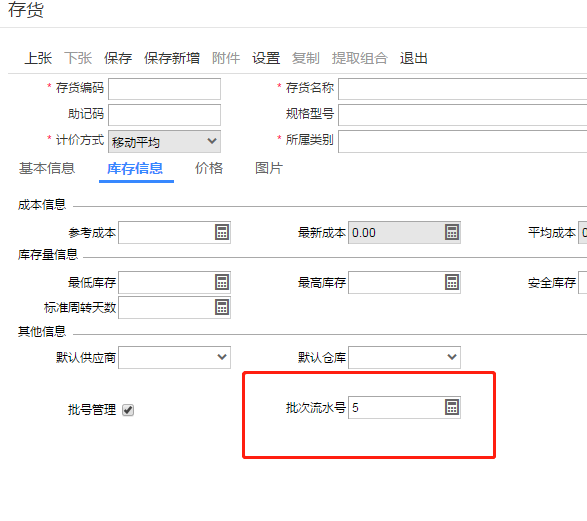587x521 pixels.
Task: Click calculator icon in 标准周转天数 field
Action: coord(222,307)
